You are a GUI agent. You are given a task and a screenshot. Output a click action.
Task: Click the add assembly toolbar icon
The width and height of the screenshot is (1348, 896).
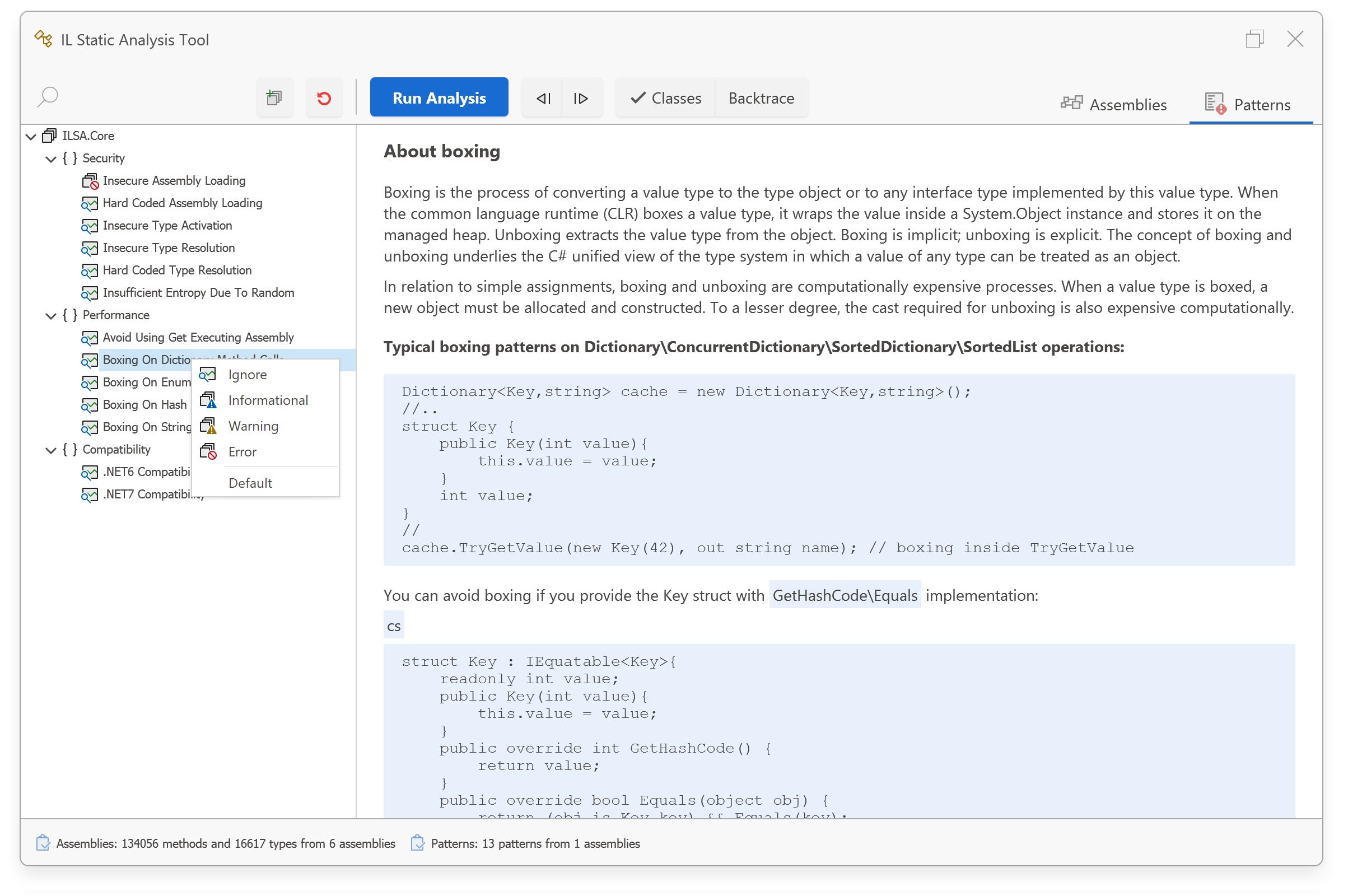pos(274,97)
